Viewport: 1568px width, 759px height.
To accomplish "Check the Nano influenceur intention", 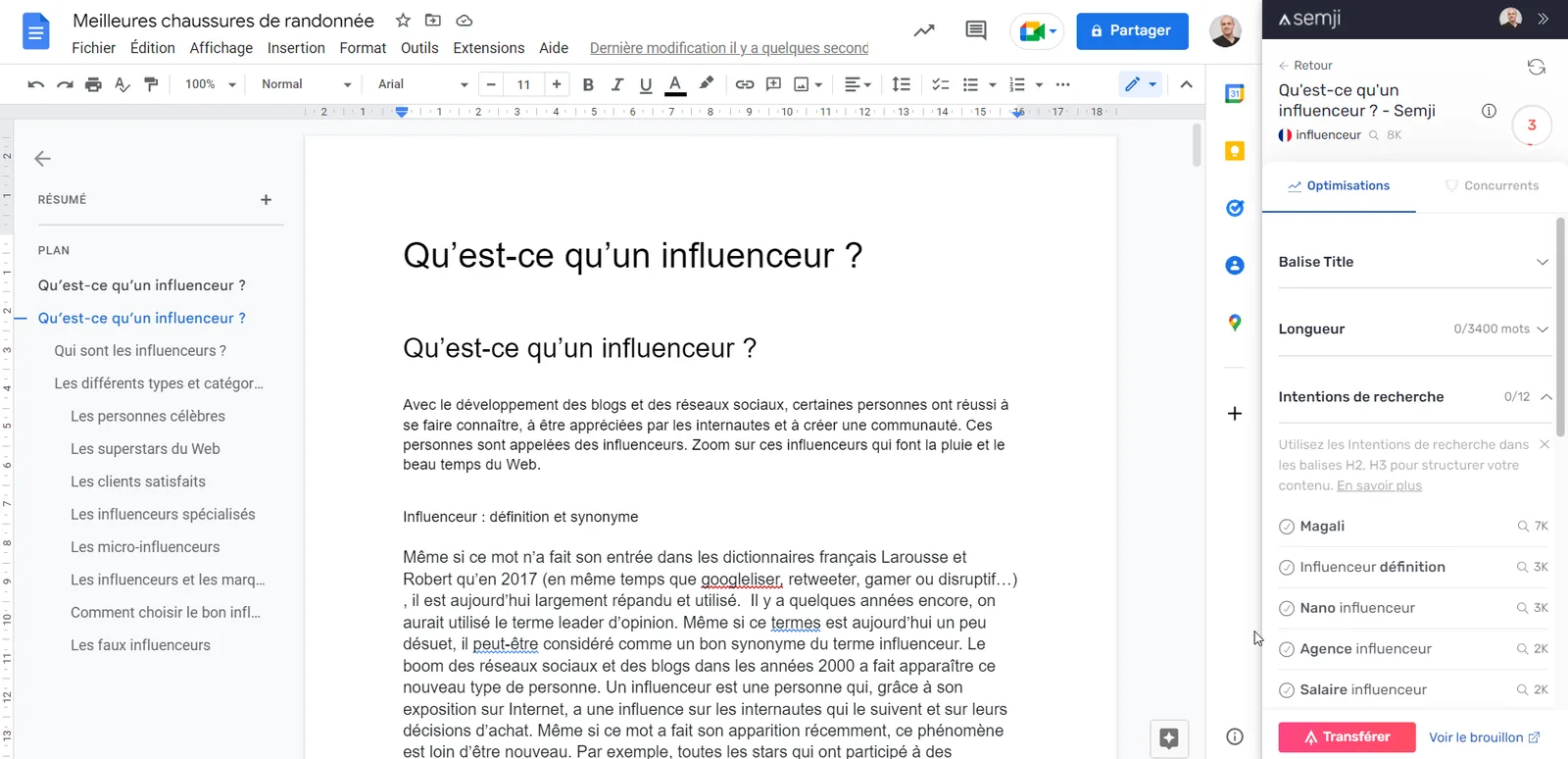I will pyautogui.click(x=1287, y=608).
